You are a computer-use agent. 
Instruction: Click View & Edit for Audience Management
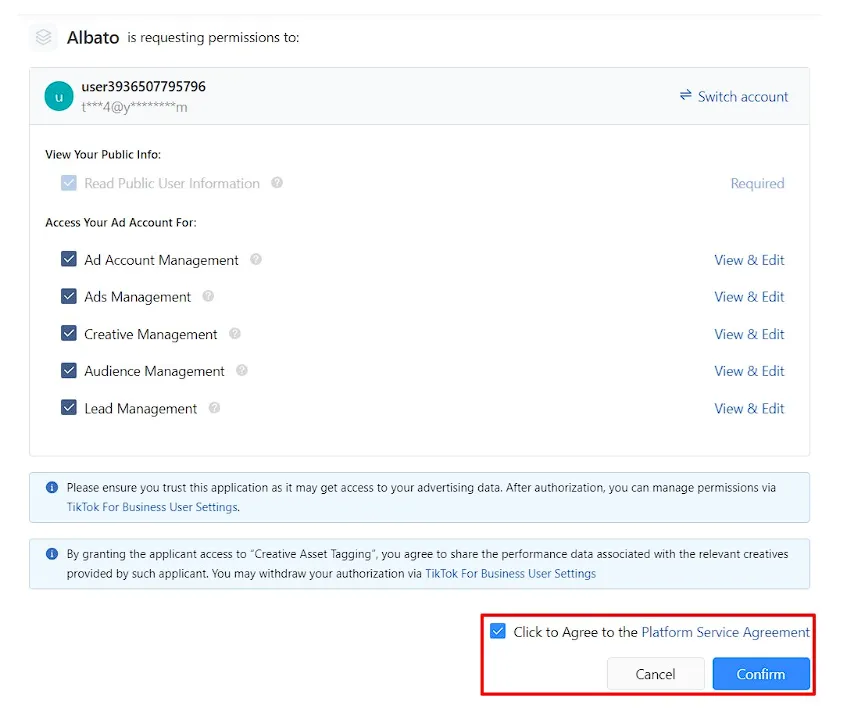point(749,371)
